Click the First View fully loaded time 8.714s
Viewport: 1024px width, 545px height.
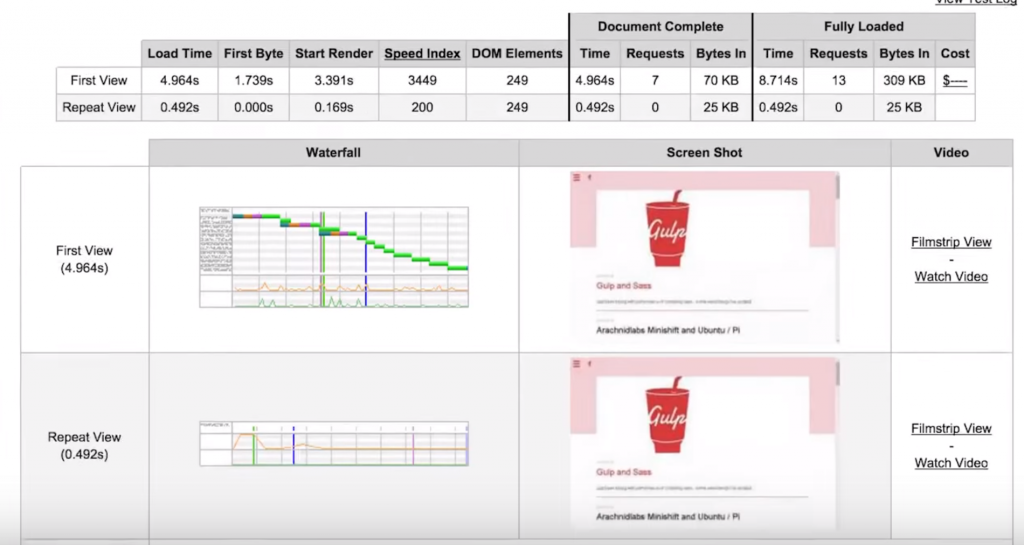[778, 81]
